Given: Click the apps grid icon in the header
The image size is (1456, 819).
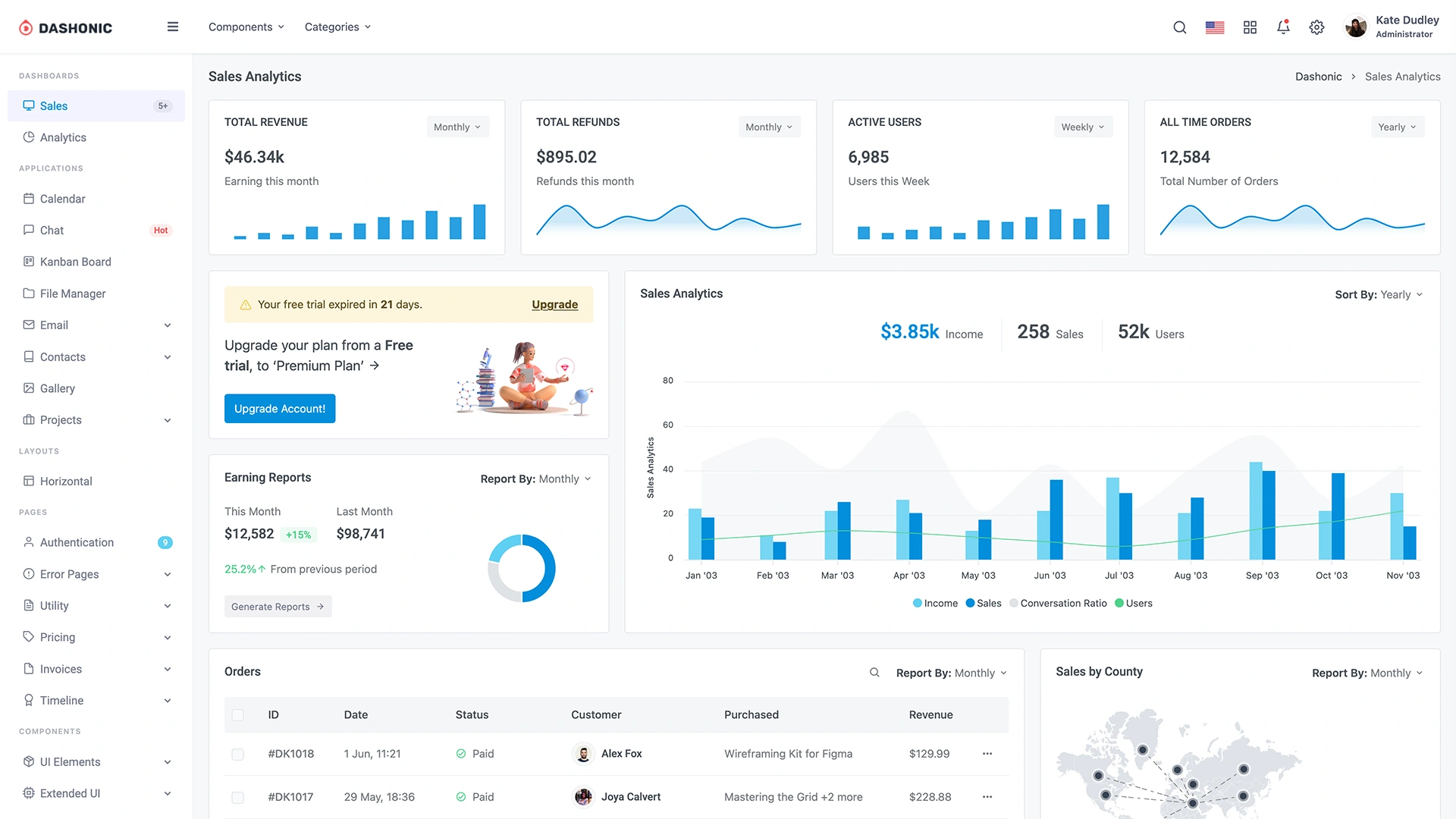Looking at the screenshot, I should [1250, 27].
